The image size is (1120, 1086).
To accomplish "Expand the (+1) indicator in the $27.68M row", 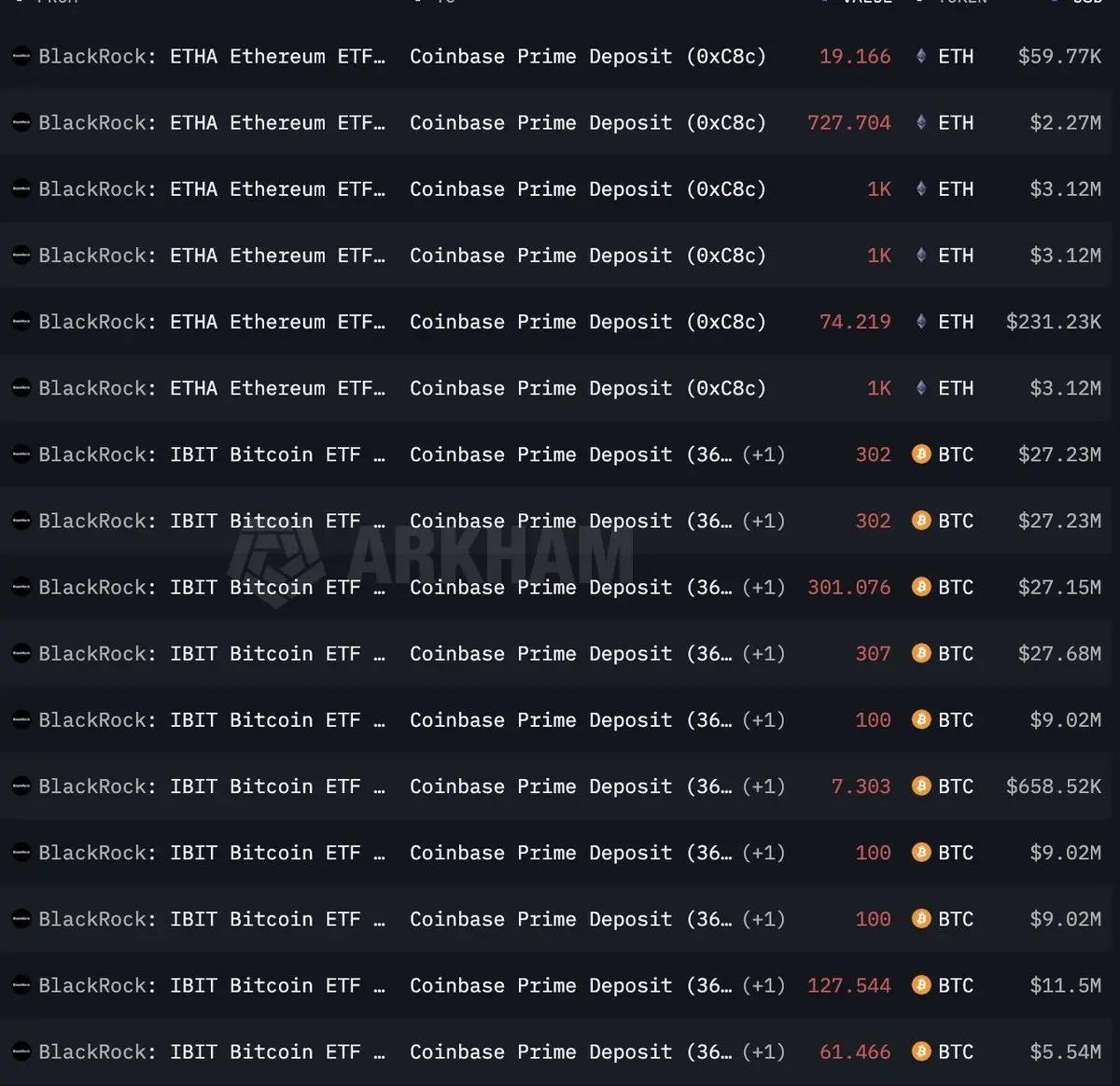I will click(763, 653).
